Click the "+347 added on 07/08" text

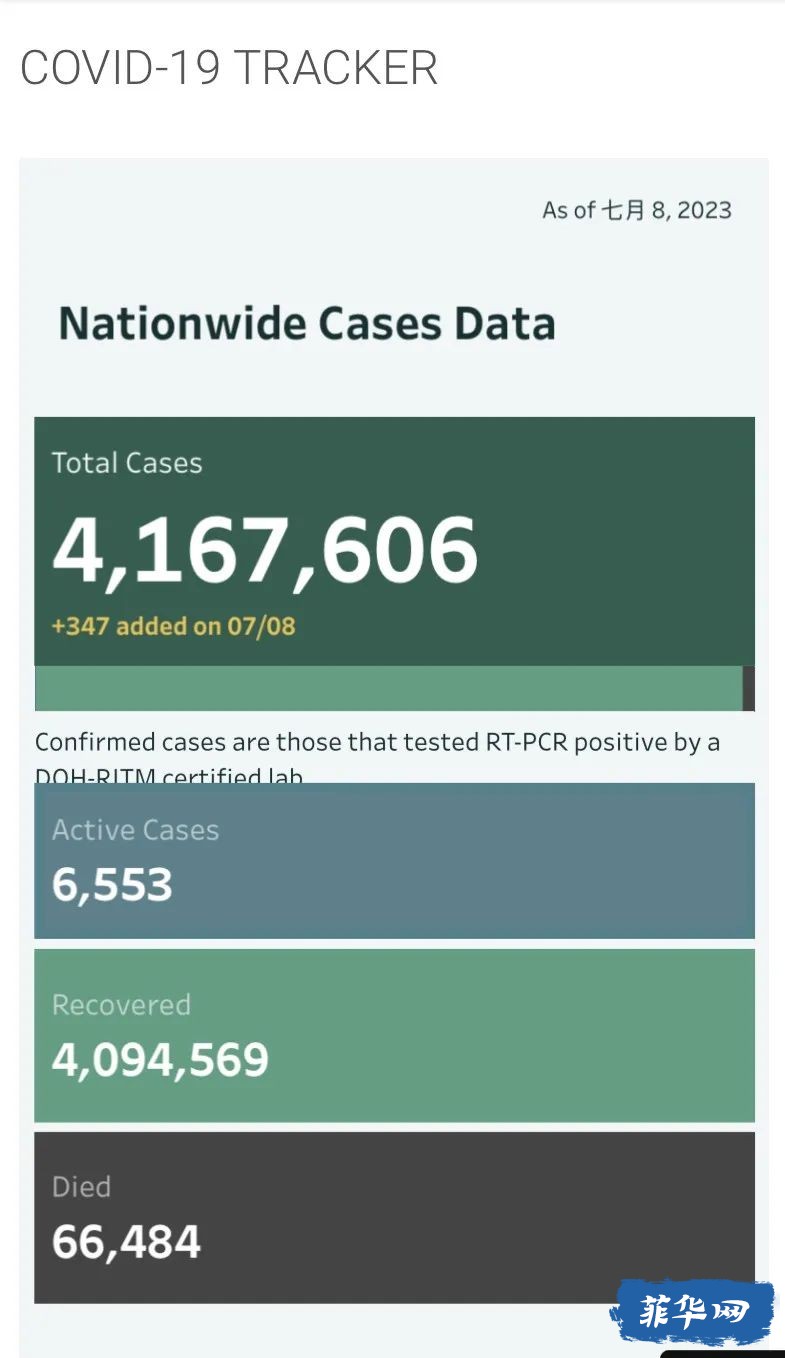[x=173, y=626]
